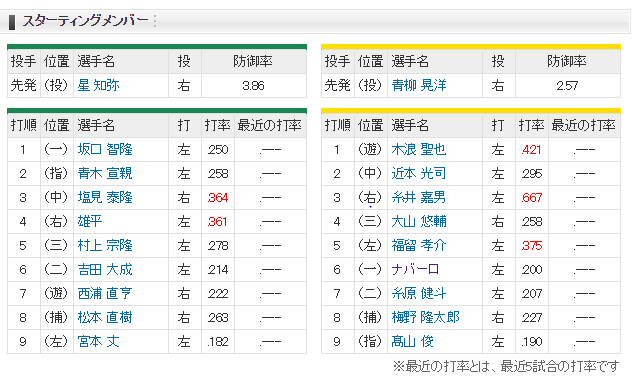634x379 pixels.
Task: Click red batting average .361
Action: pyautogui.click(x=218, y=222)
